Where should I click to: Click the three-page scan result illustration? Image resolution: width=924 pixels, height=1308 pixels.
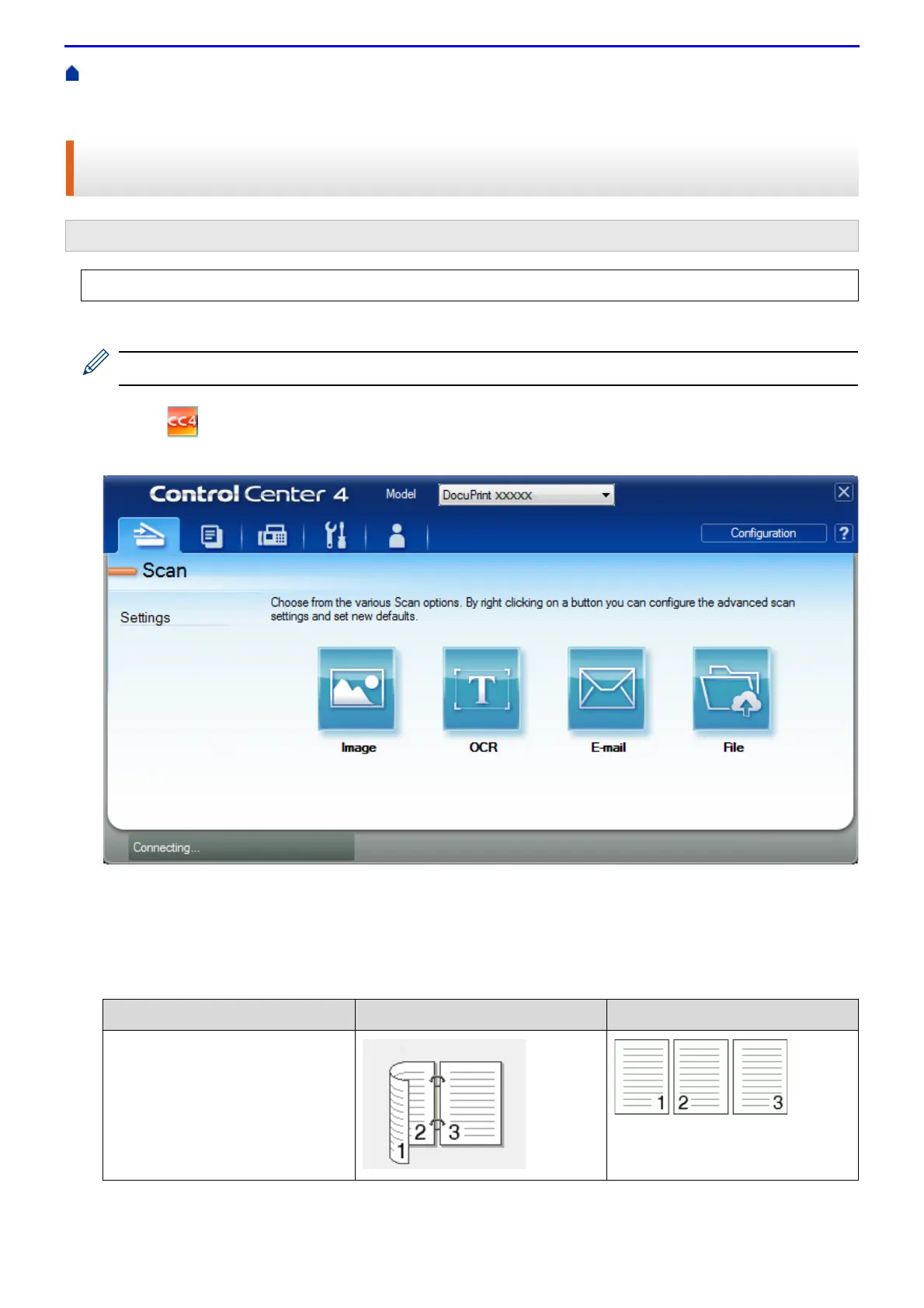[x=701, y=1077]
